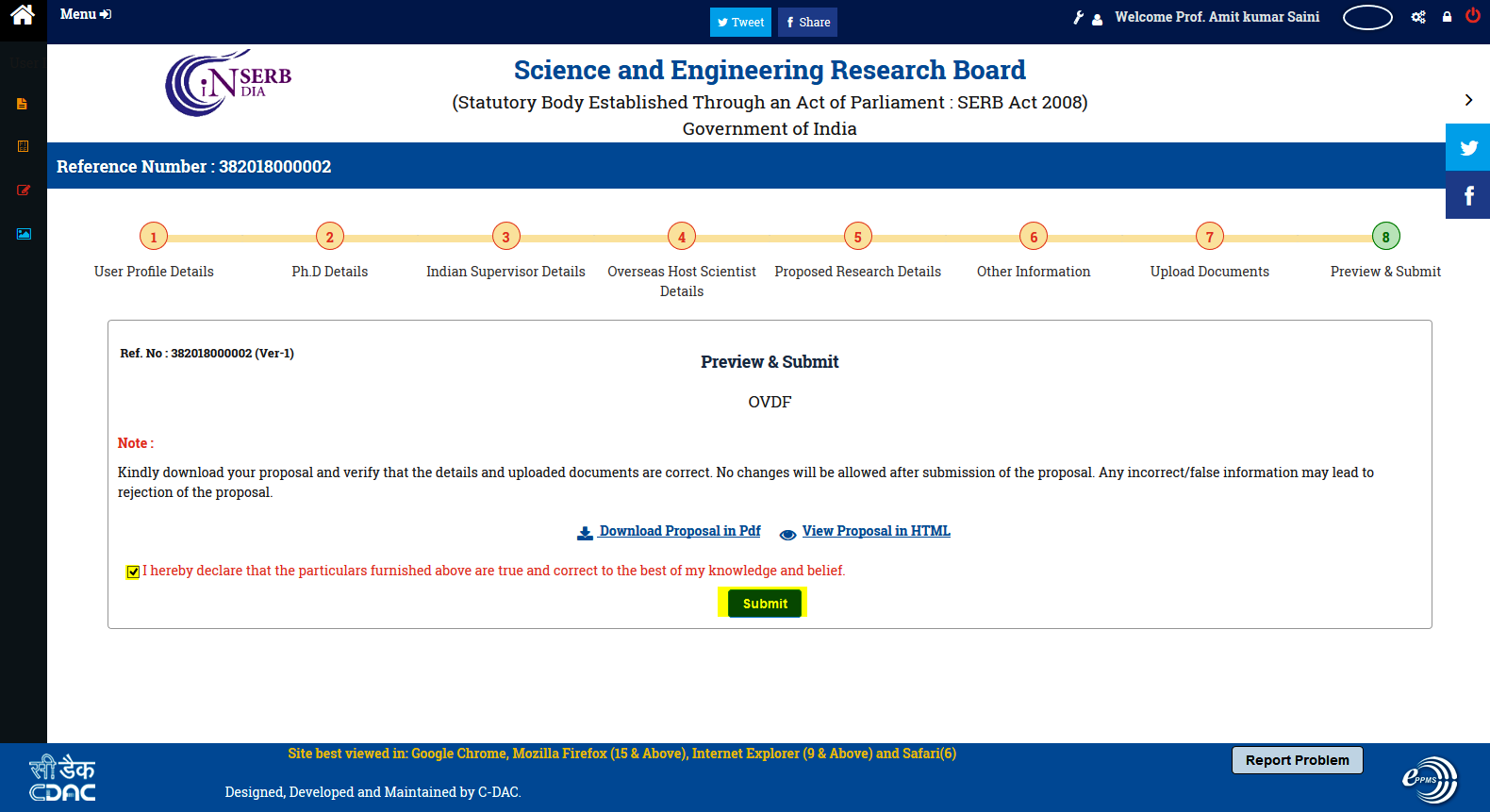Click the red power logout icon

point(1473,15)
